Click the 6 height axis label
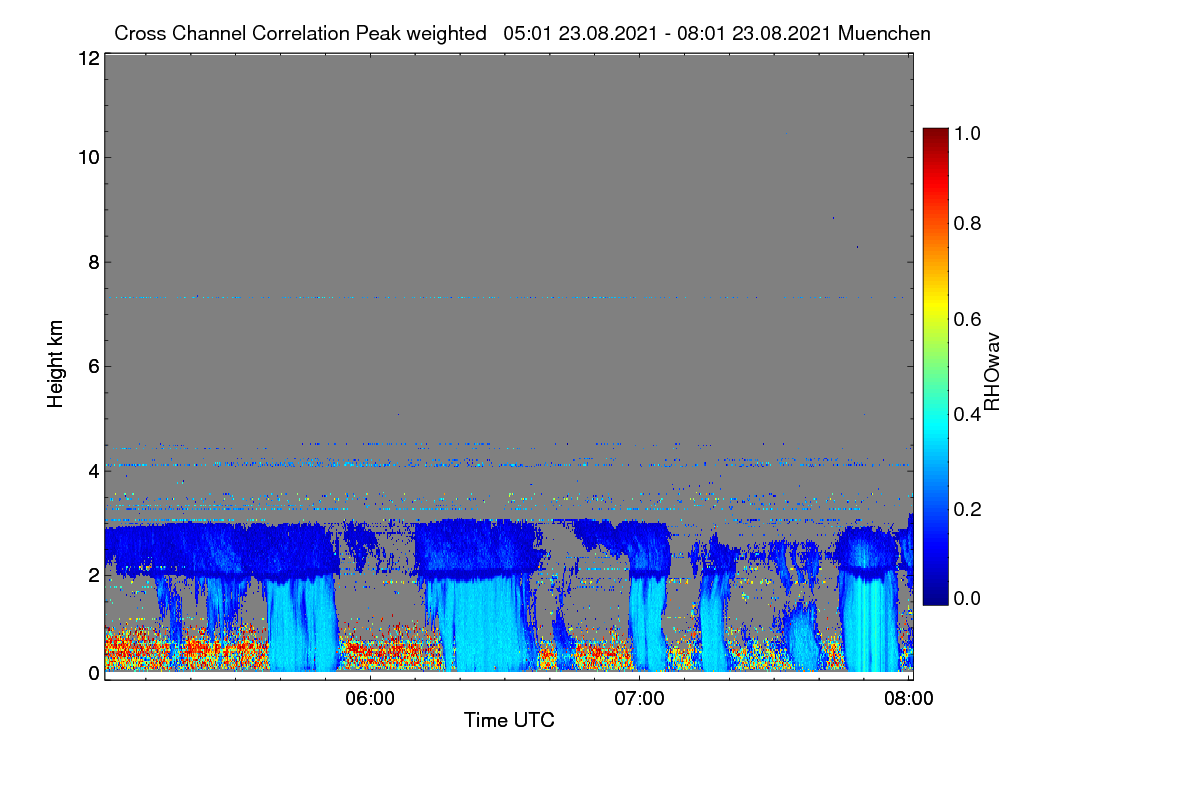Viewport: 1200px width, 800px height. 93,366
